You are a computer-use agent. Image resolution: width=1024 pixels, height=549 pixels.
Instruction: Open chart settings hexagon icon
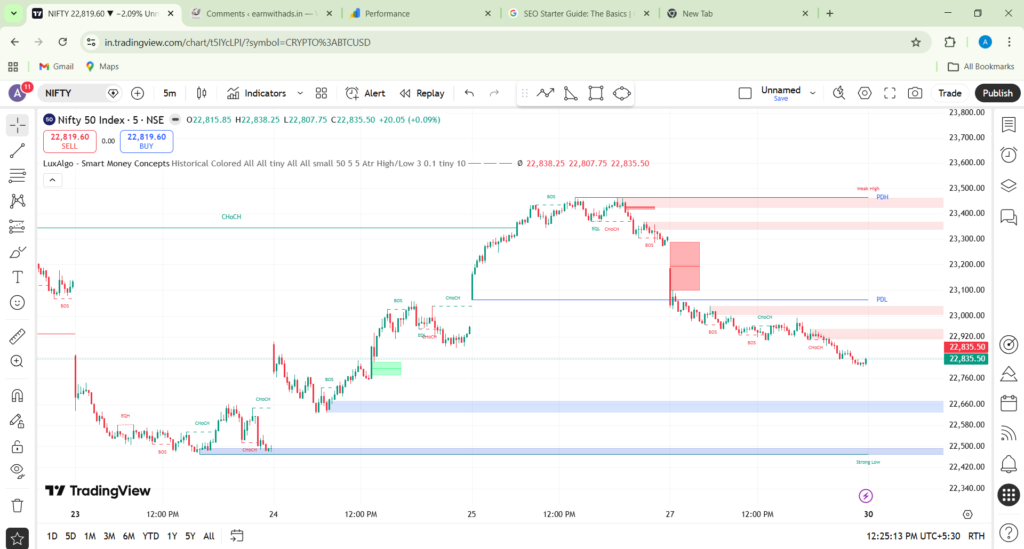coord(865,93)
